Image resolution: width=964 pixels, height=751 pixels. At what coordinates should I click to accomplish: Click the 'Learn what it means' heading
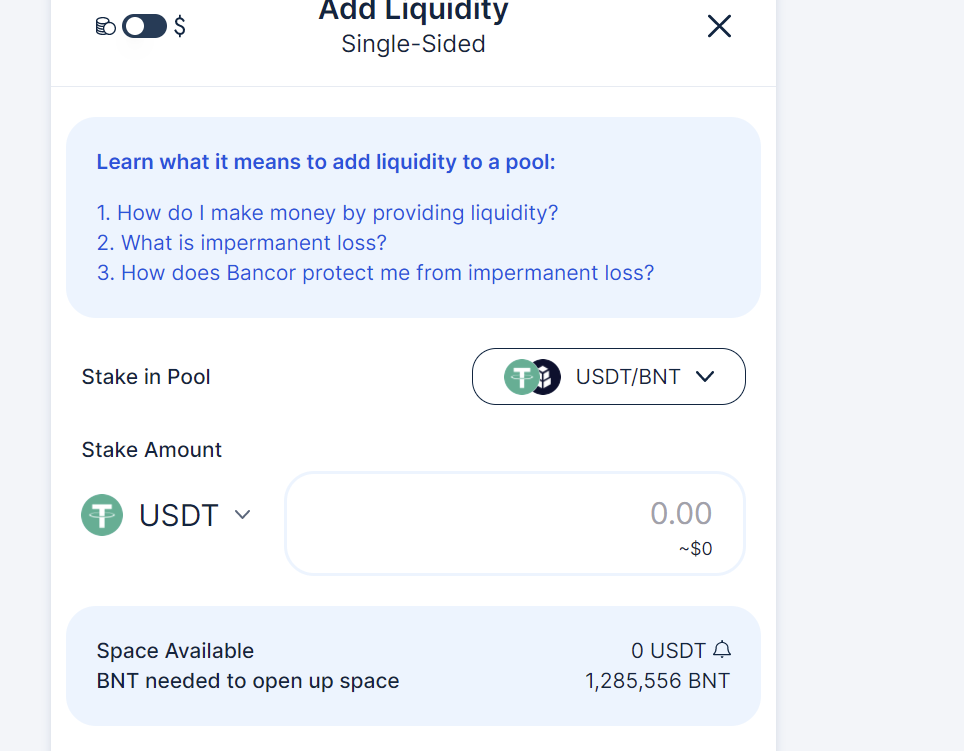[326, 162]
